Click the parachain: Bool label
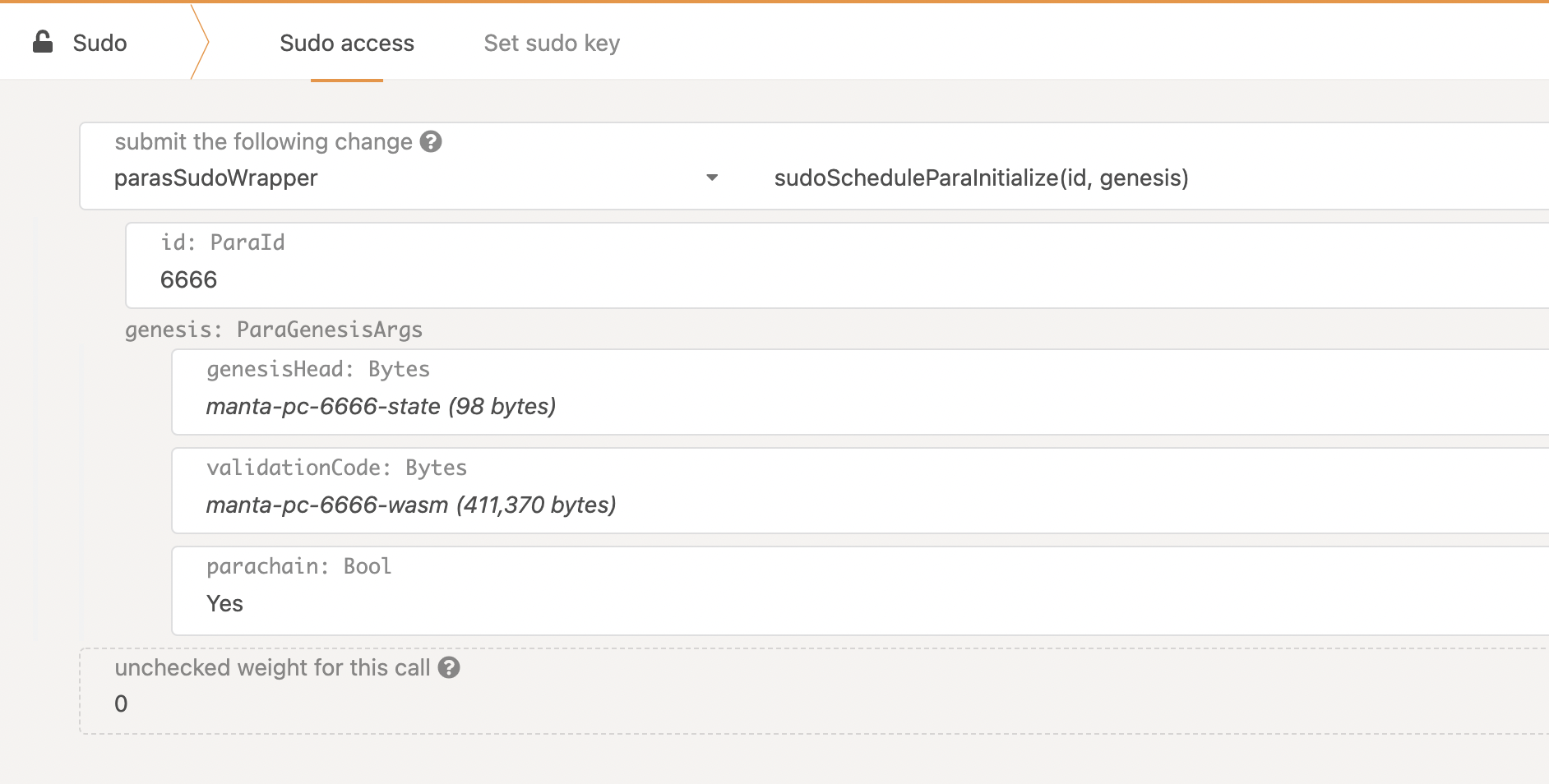1549x784 pixels. (x=298, y=566)
